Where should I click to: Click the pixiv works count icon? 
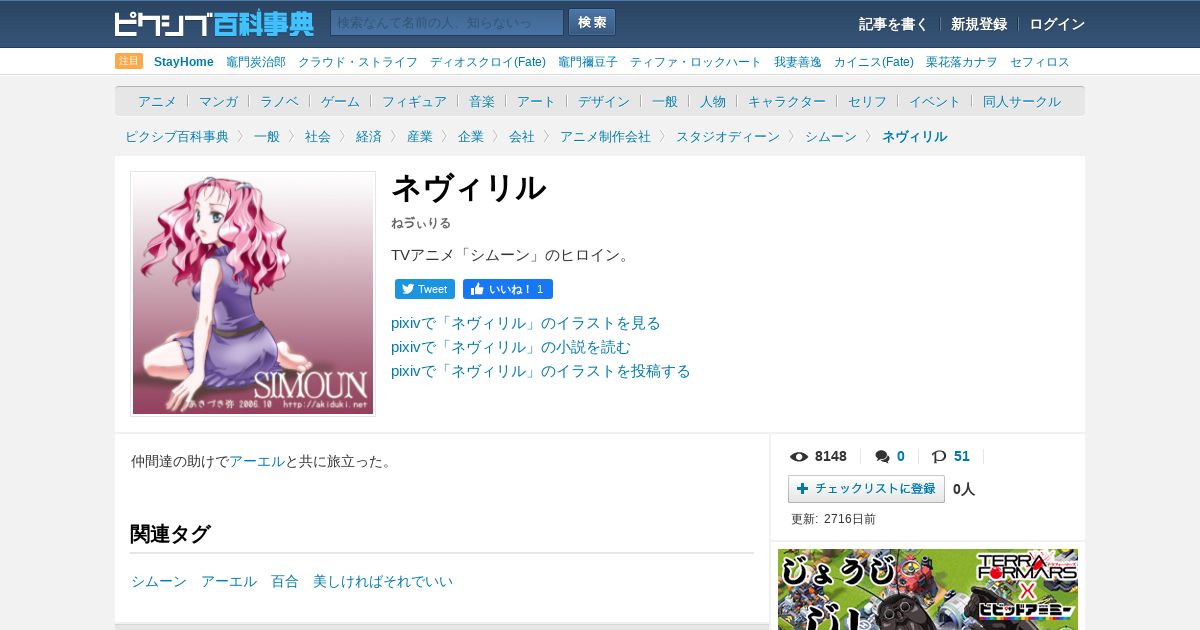point(939,457)
